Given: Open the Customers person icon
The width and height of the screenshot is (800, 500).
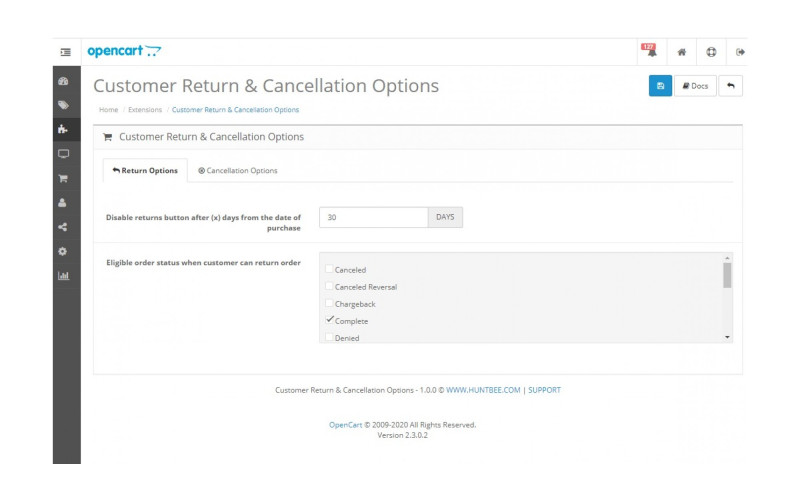Looking at the screenshot, I should coord(64,202).
